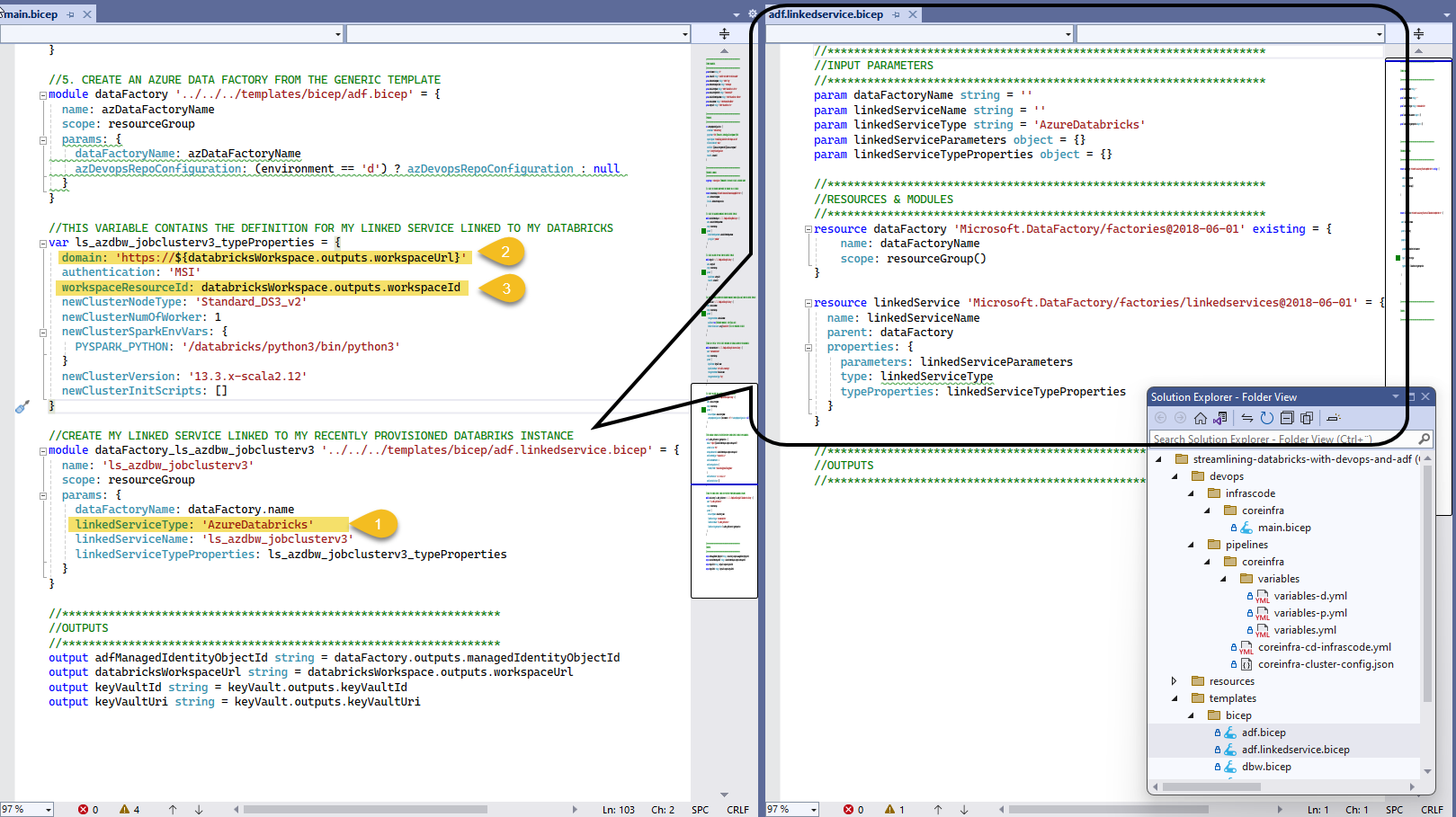Collapse the resource dataFactory existing block

[808, 229]
